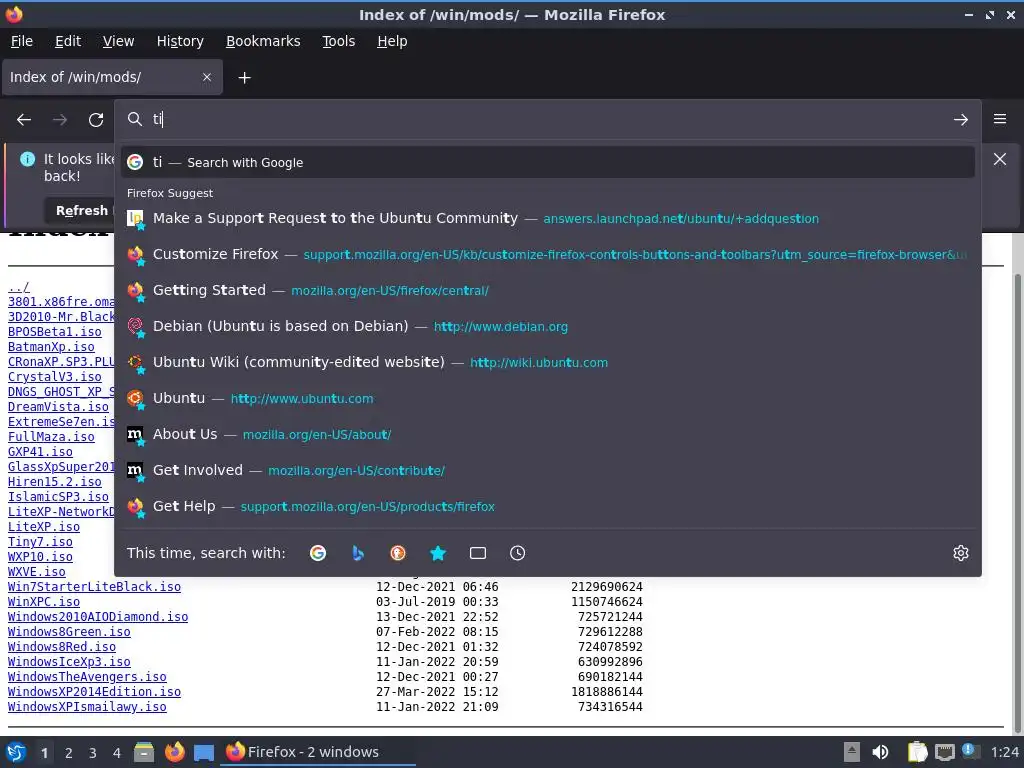Open the Get Involved suggestion
1024x768 pixels.
click(x=547, y=470)
